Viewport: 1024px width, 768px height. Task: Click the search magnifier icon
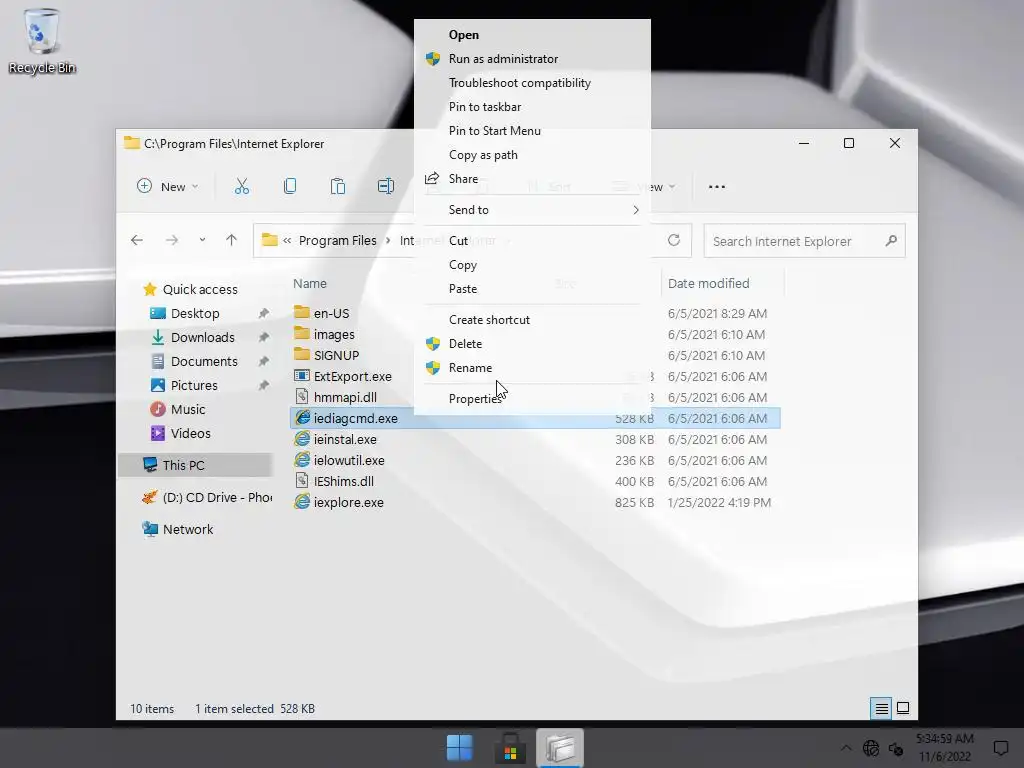click(x=891, y=241)
